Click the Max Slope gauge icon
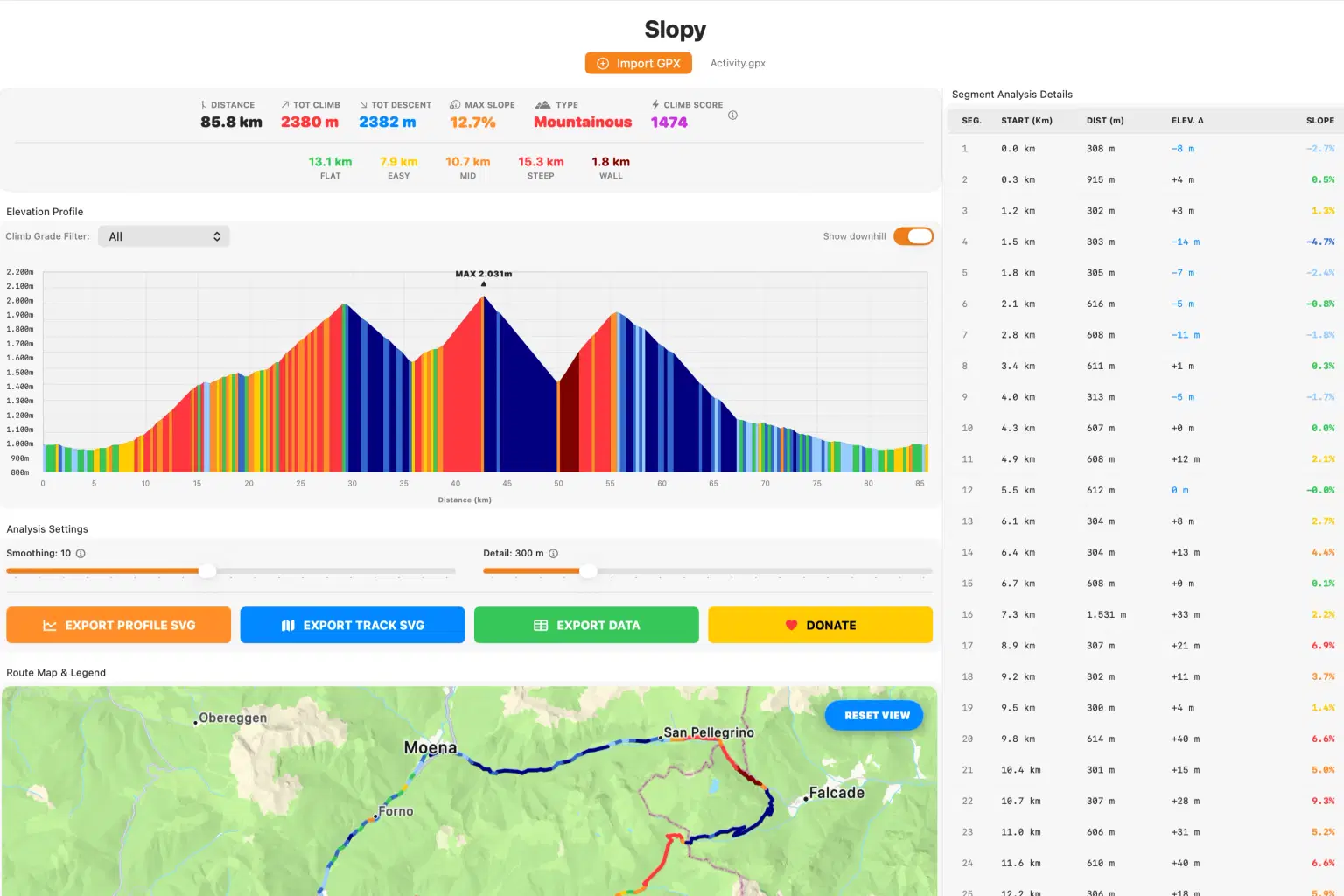Screen dimensions: 1344x896 [x=455, y=105]
